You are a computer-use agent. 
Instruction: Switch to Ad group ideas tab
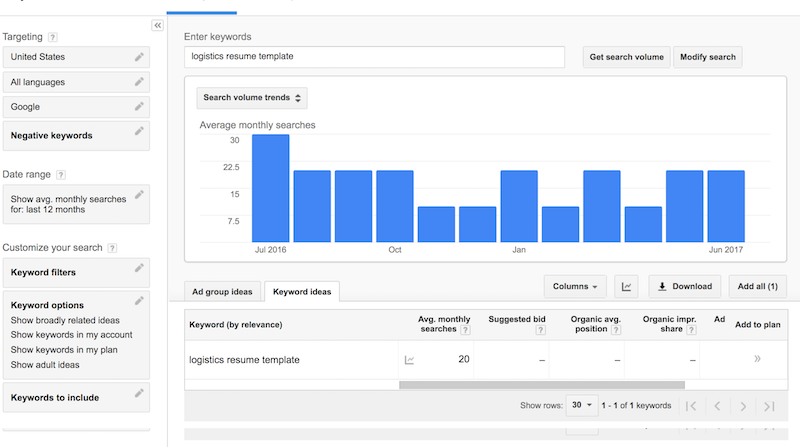point(222,292)
